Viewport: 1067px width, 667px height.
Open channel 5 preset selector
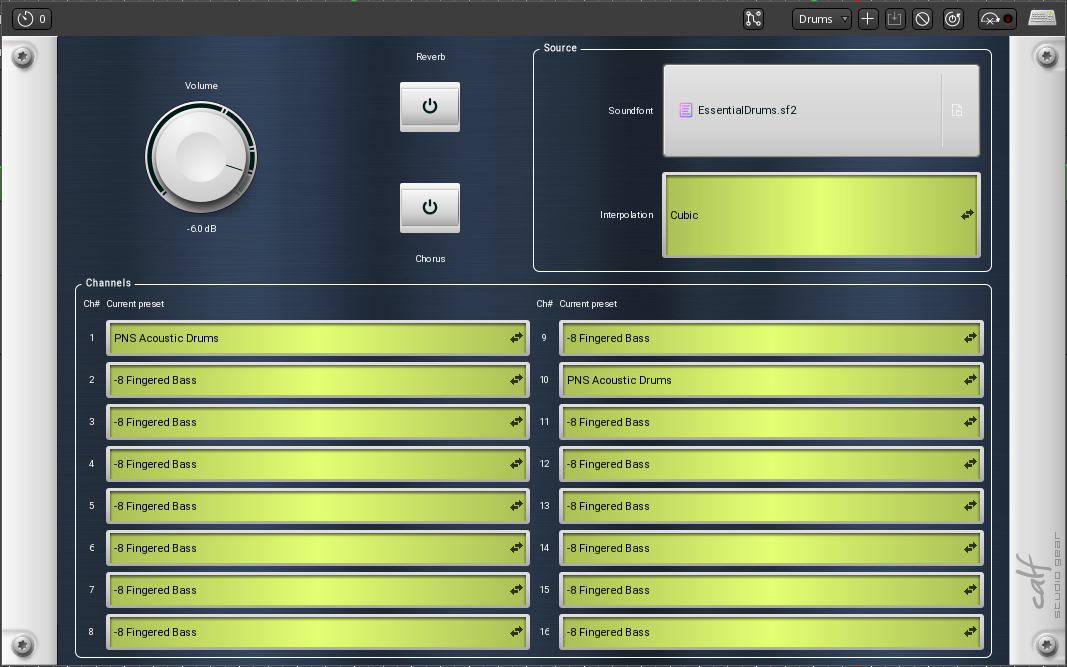click(317, 506)
